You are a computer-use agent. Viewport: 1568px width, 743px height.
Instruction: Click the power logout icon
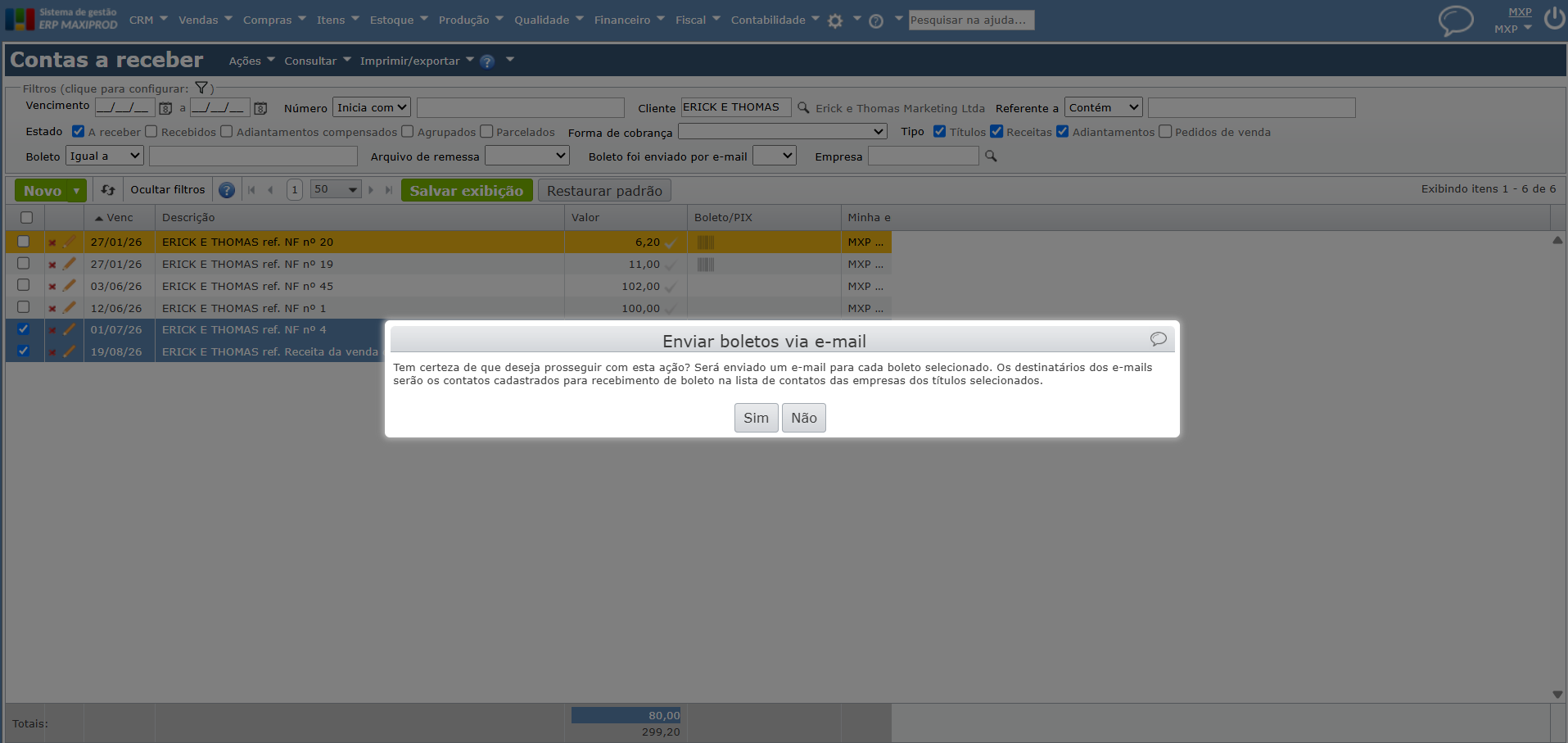point(1554,19)
